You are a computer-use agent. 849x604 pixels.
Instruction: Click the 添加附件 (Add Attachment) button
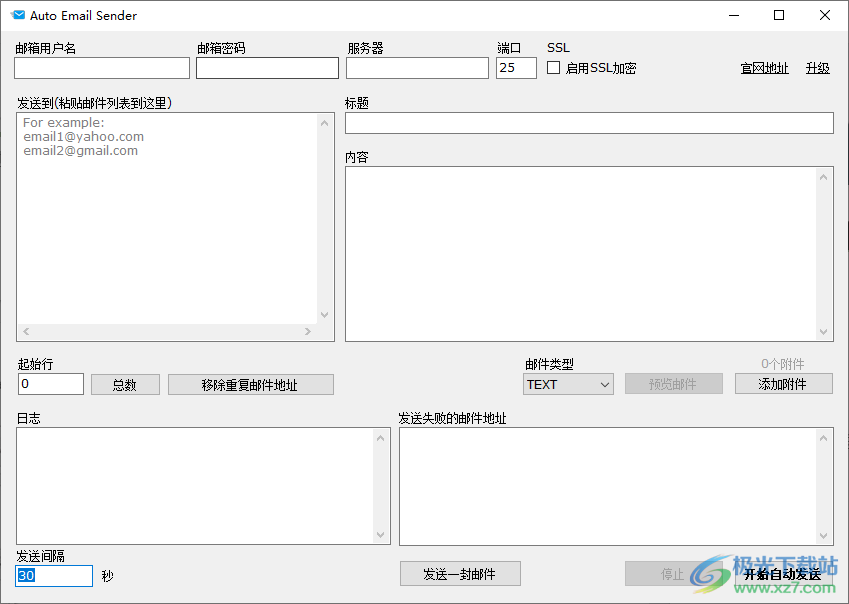[x=783, y=383]
